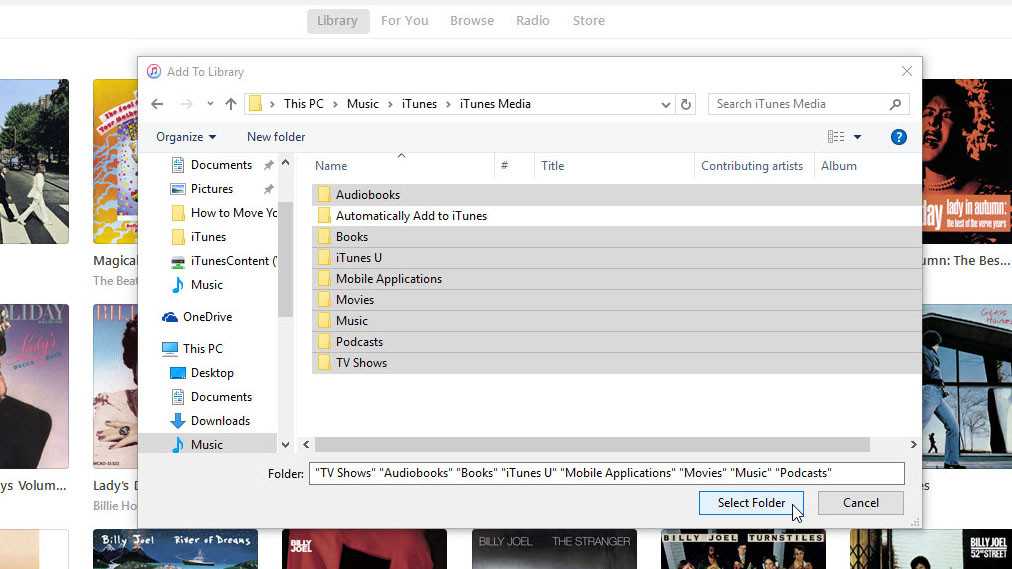Open How to Move Yo... folder in sidebar
Screen dimensions: 1012x569
[x=223, y=213]
